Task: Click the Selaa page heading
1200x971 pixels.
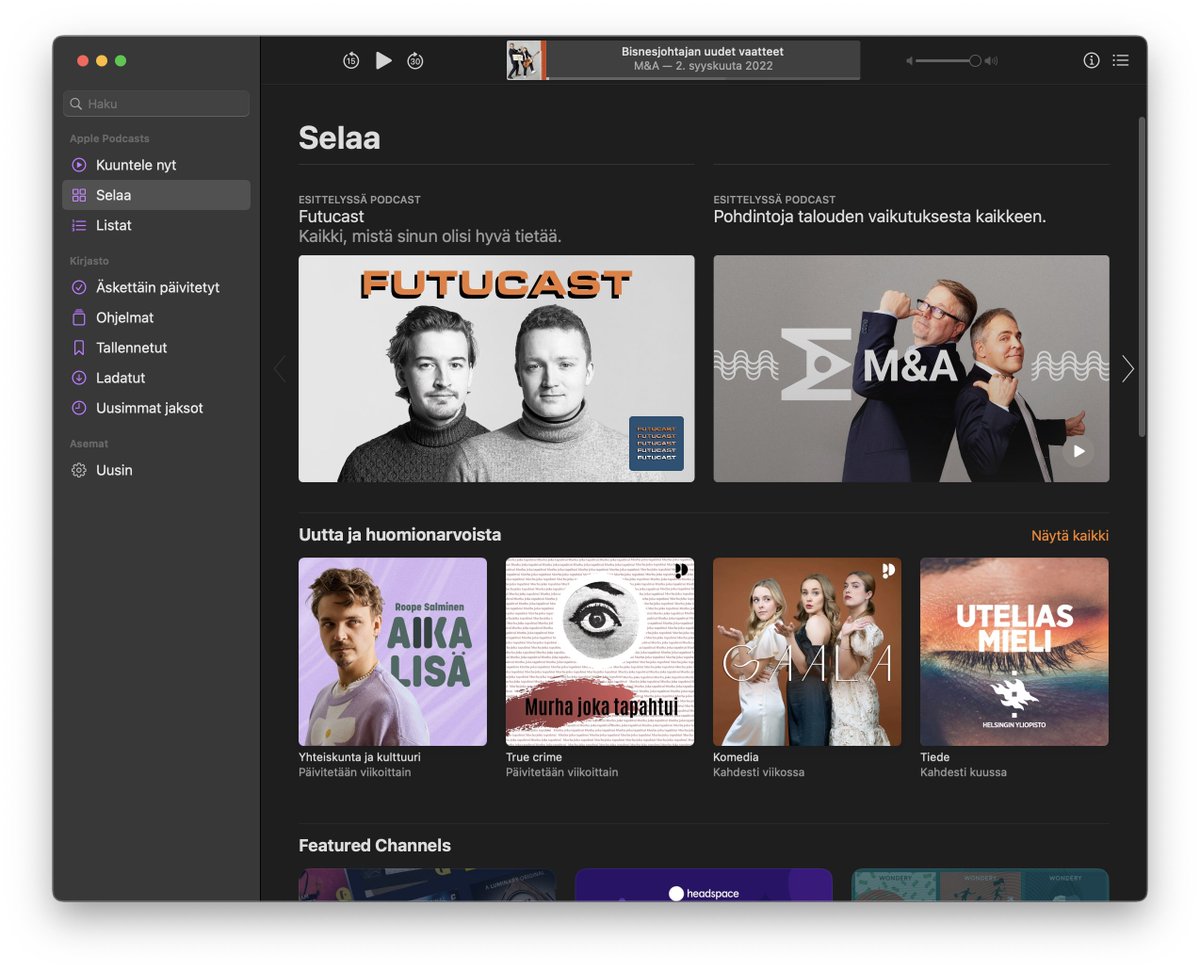Action: click(x=339, y=138)
